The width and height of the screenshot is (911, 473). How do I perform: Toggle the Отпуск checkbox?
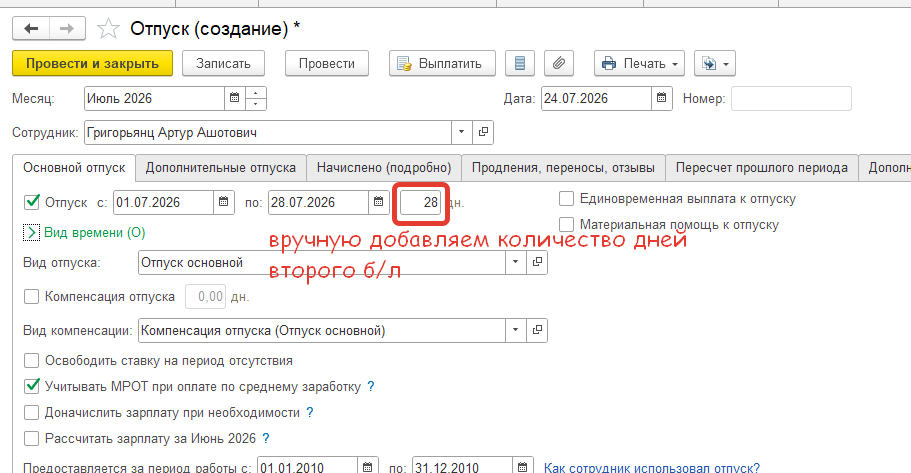pyautogui.click(x=31, y=202)
